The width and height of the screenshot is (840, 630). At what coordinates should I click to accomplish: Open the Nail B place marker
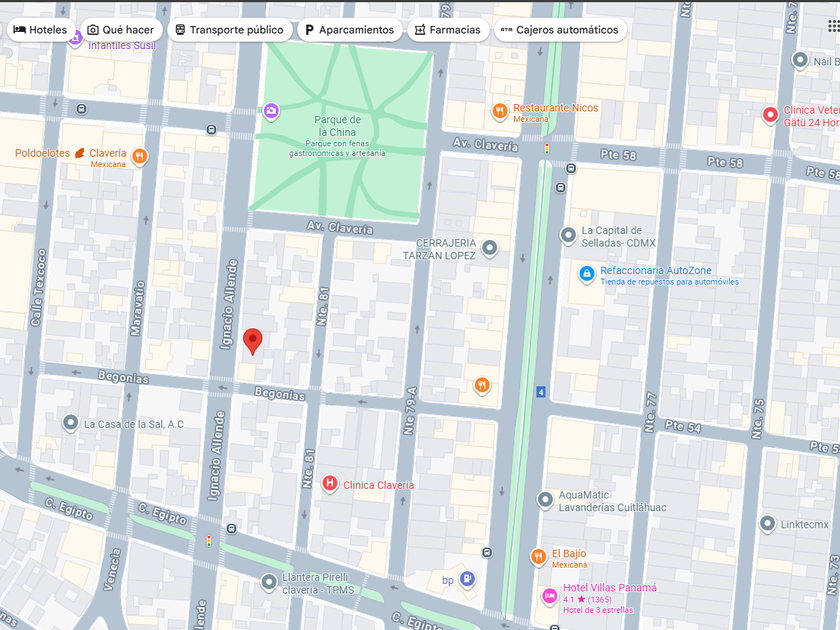[x=800, y=60]
